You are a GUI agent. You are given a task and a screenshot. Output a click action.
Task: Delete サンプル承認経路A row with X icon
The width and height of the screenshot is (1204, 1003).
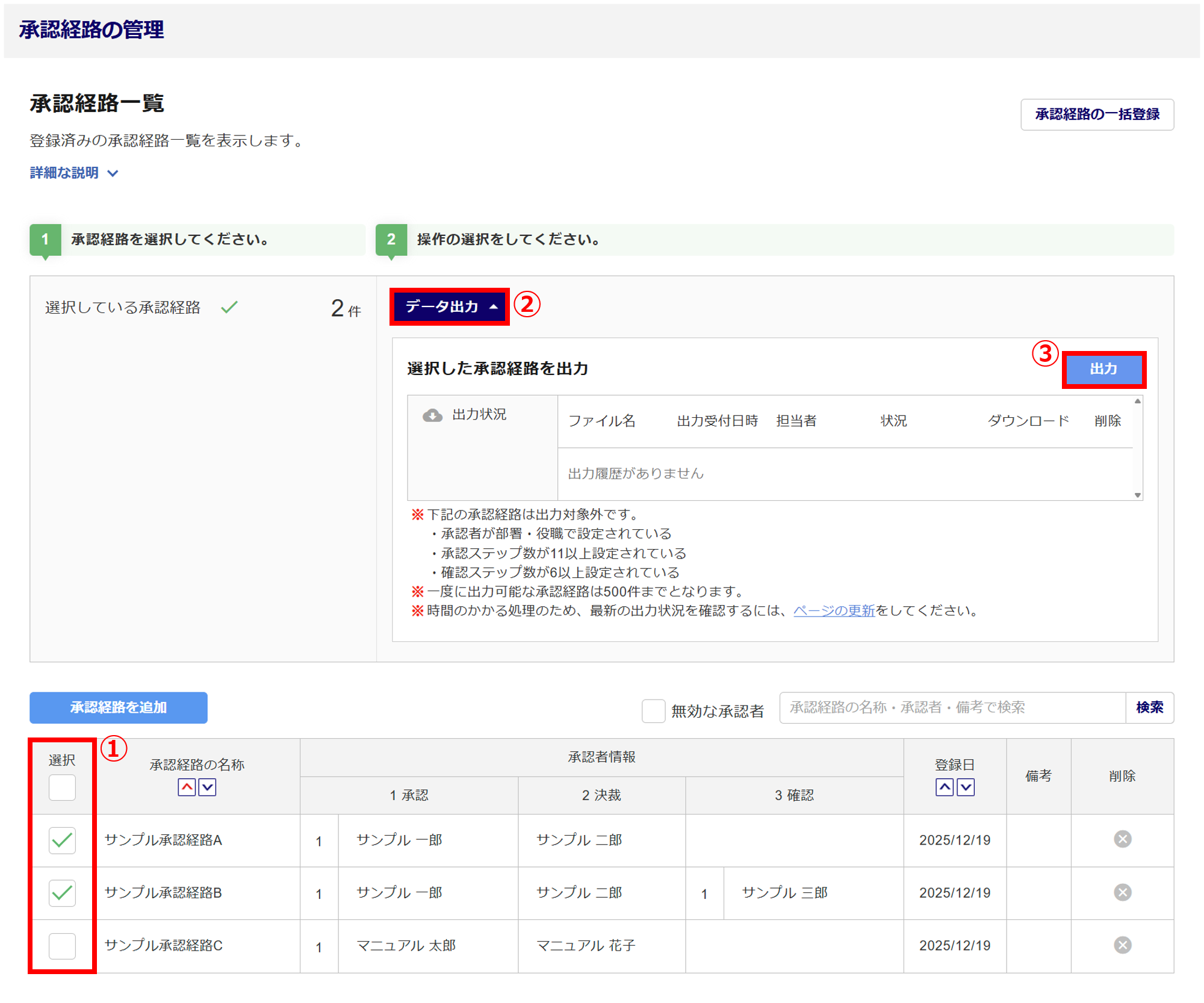pyautogui.click(x=1122, y=839)
